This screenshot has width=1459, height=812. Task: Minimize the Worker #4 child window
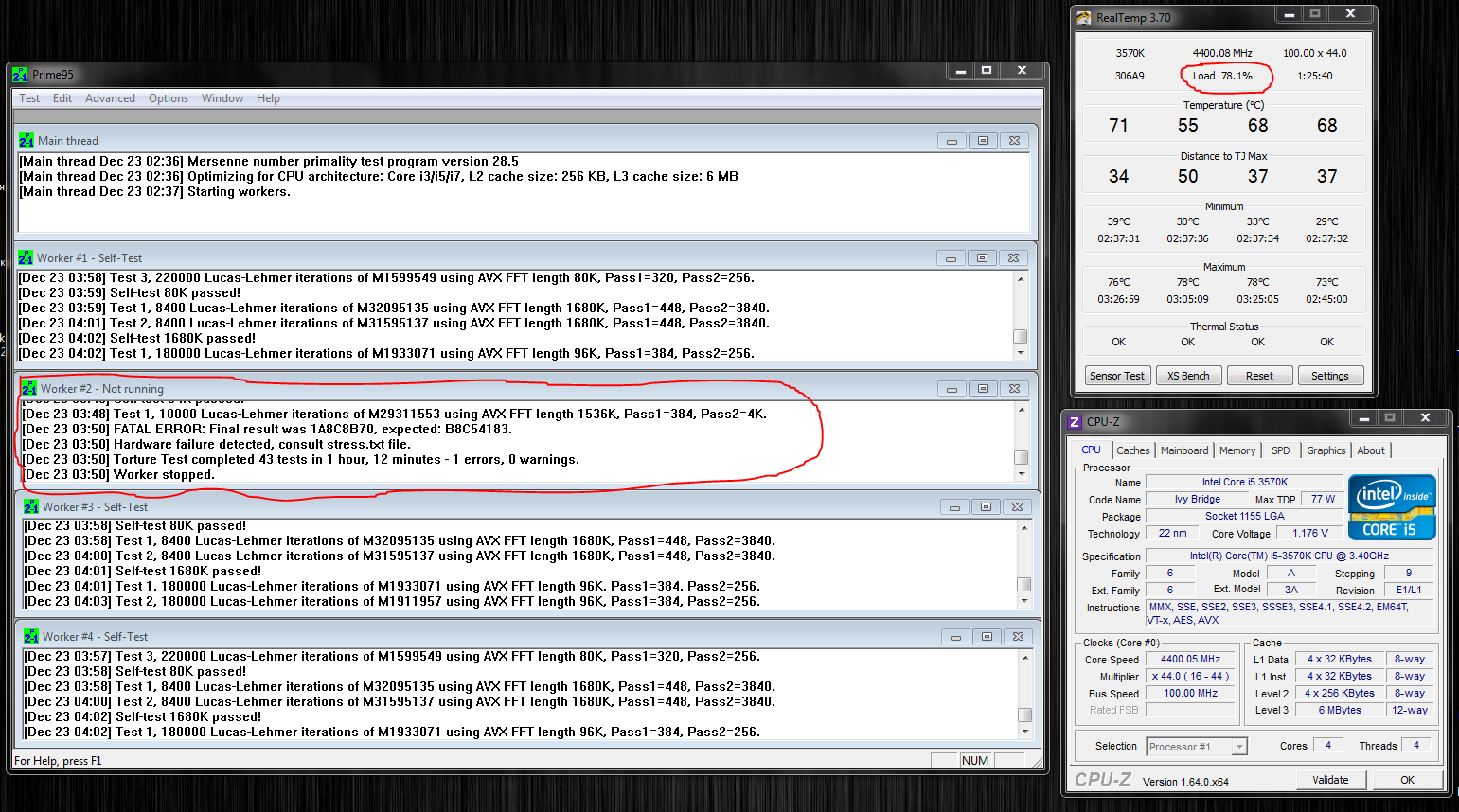pos(954,636)
